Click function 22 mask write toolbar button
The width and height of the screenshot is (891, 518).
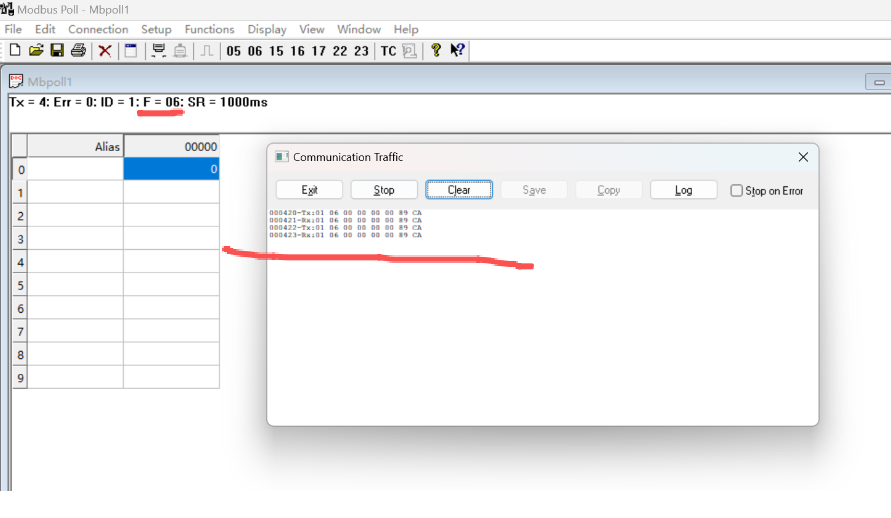click(340, 51)
